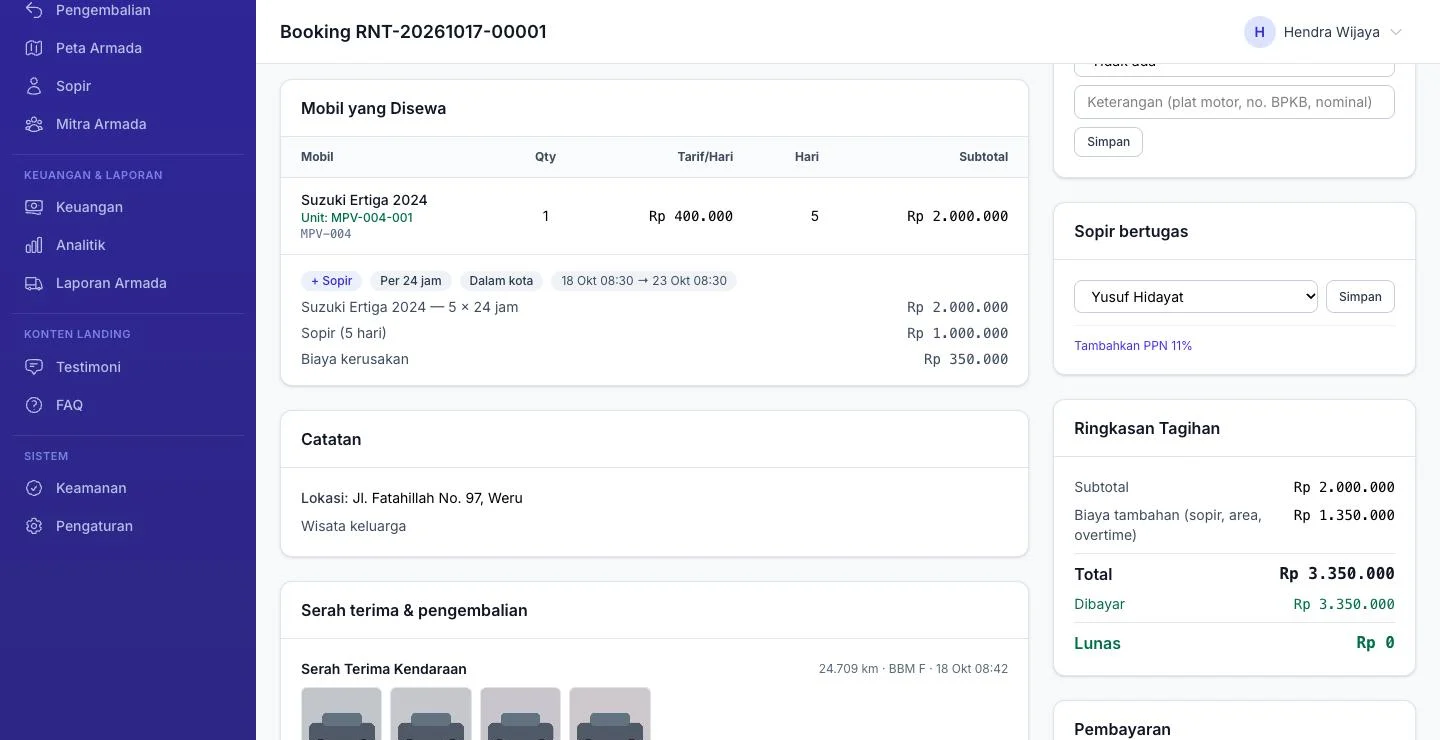Click the Keuangan money icon
Screen dimensions: 1440x740
pyautogui.click(x=34, y=207)
